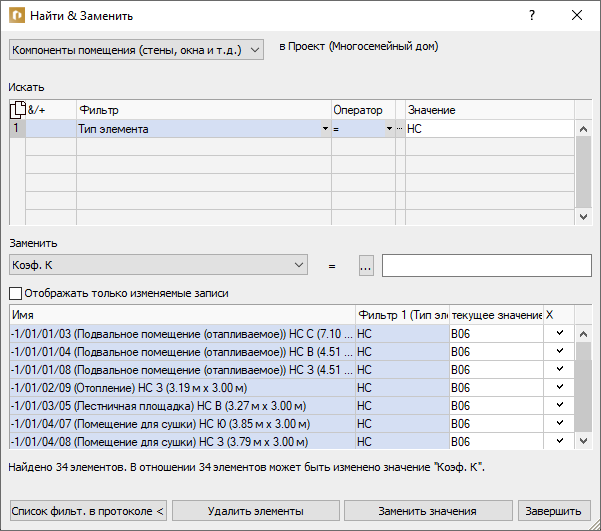Toggle checkmark for row -1/01/01/03
This screenshot has height=531, width=601.
point(560,333)
